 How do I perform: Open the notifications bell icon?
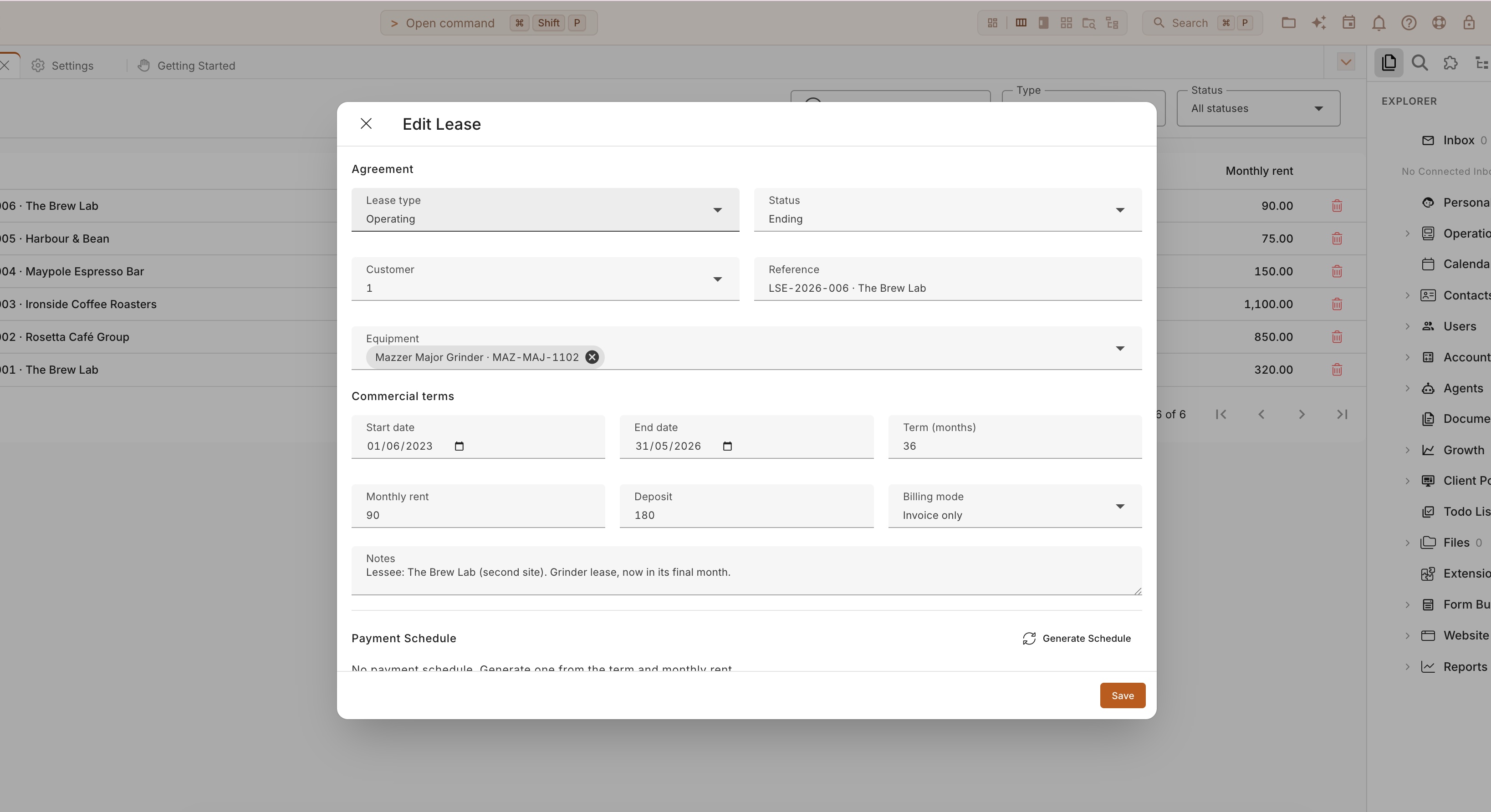tap(1379, 23)
